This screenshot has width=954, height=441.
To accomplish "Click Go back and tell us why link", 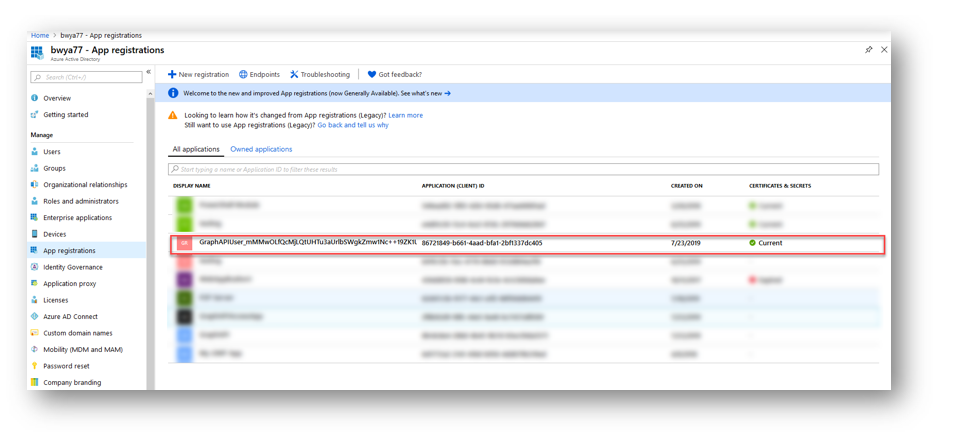I will point(353,125).
